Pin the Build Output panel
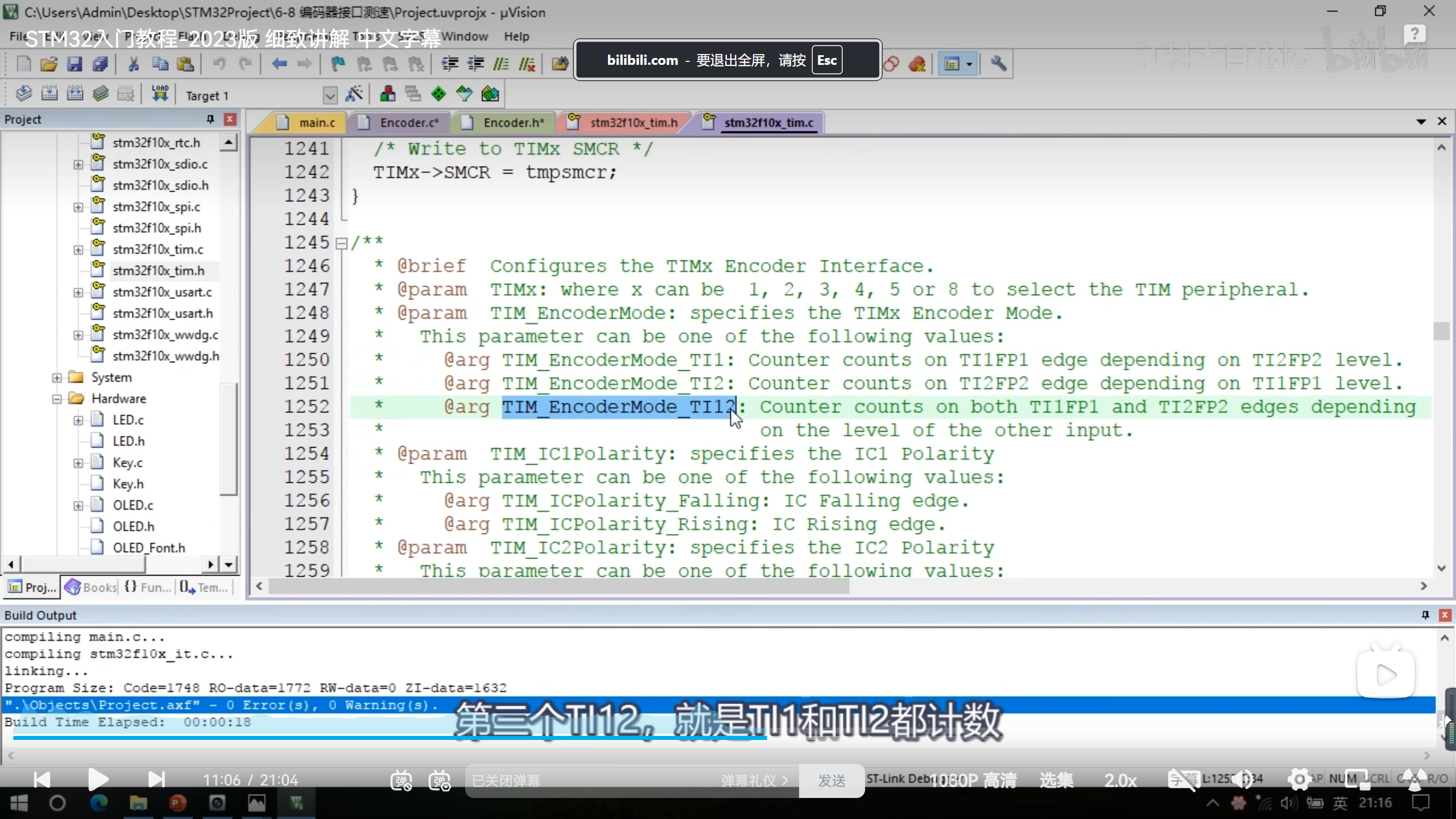The image size is (1456, 819). pos(1425,615)
